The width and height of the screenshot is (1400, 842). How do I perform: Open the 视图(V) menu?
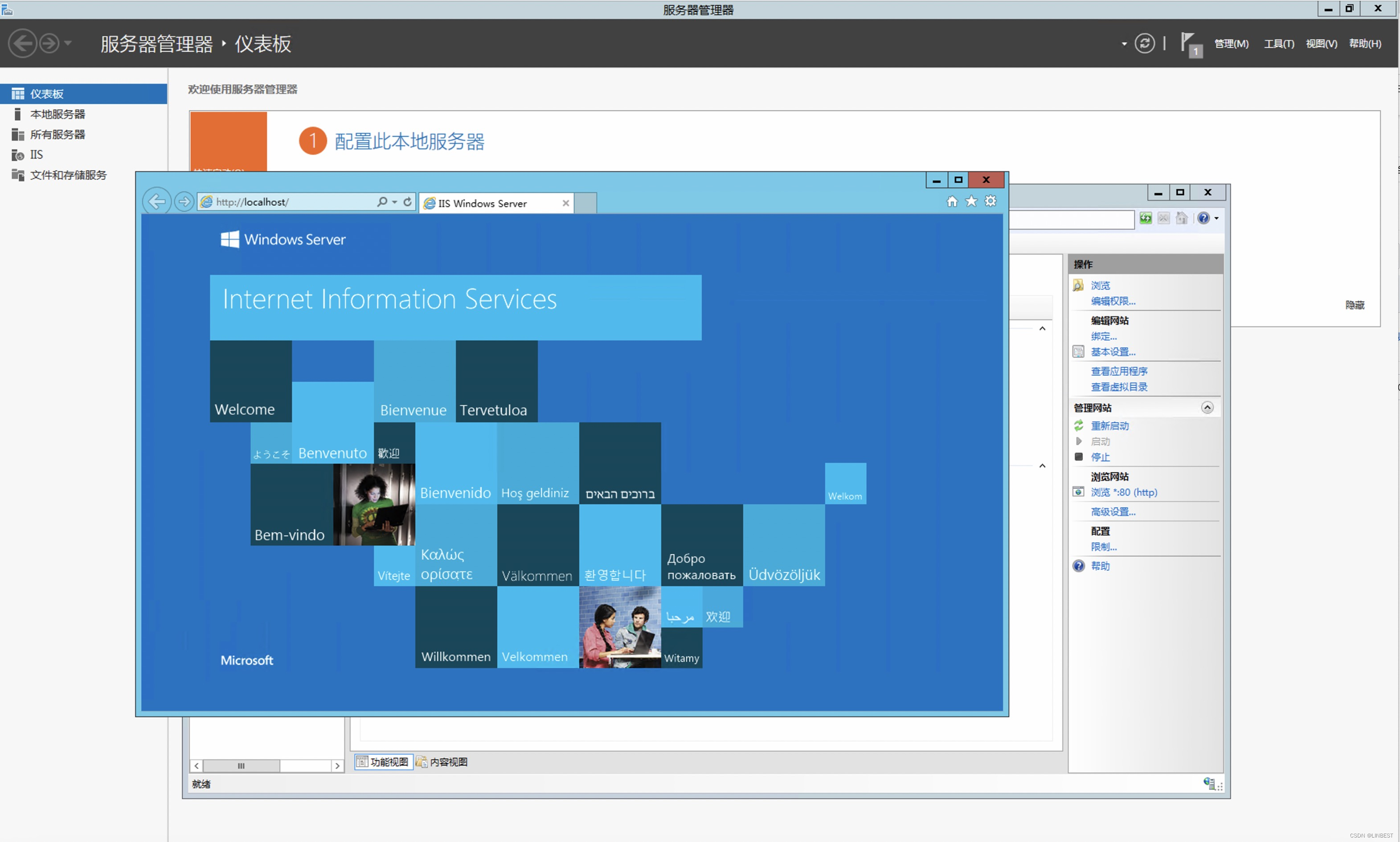click(1321, 44)
